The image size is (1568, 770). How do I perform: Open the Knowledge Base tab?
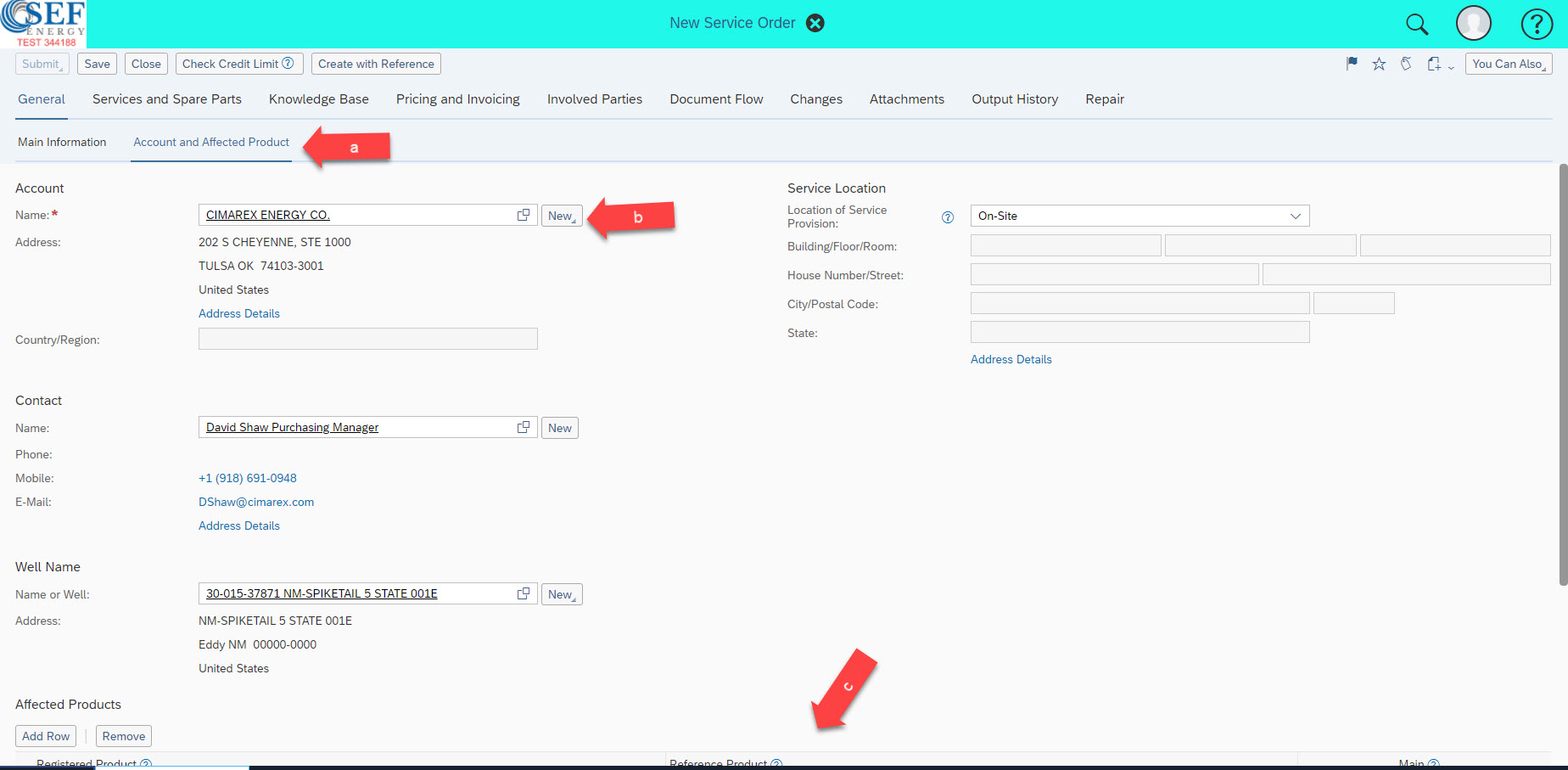319,99
